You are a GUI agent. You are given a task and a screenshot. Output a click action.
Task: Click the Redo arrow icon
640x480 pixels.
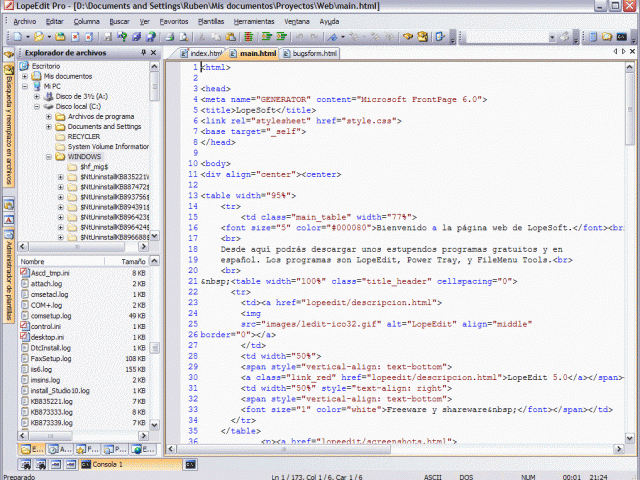coord(314,37)
